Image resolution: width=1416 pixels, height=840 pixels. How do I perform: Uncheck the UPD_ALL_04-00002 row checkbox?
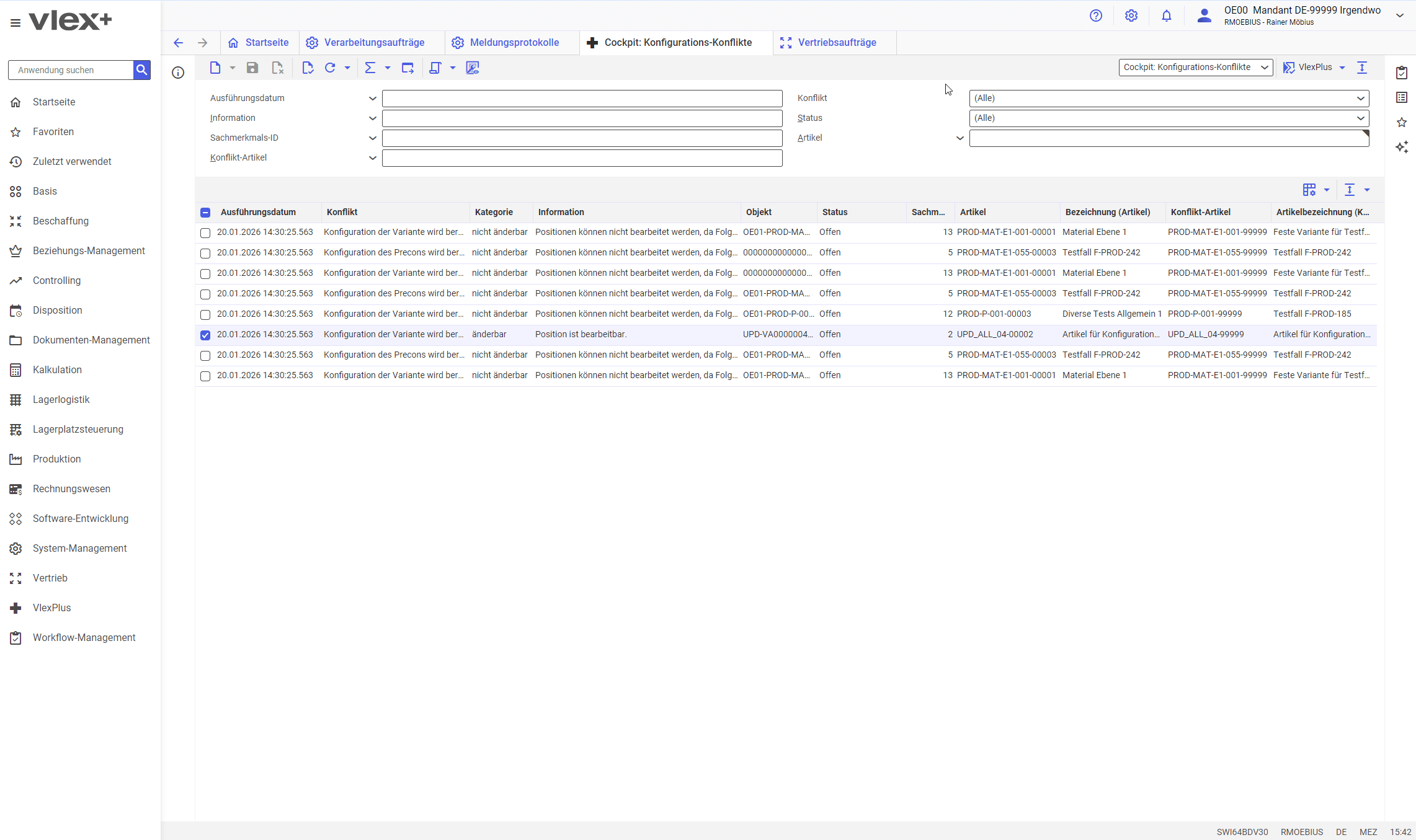point(205,335)
